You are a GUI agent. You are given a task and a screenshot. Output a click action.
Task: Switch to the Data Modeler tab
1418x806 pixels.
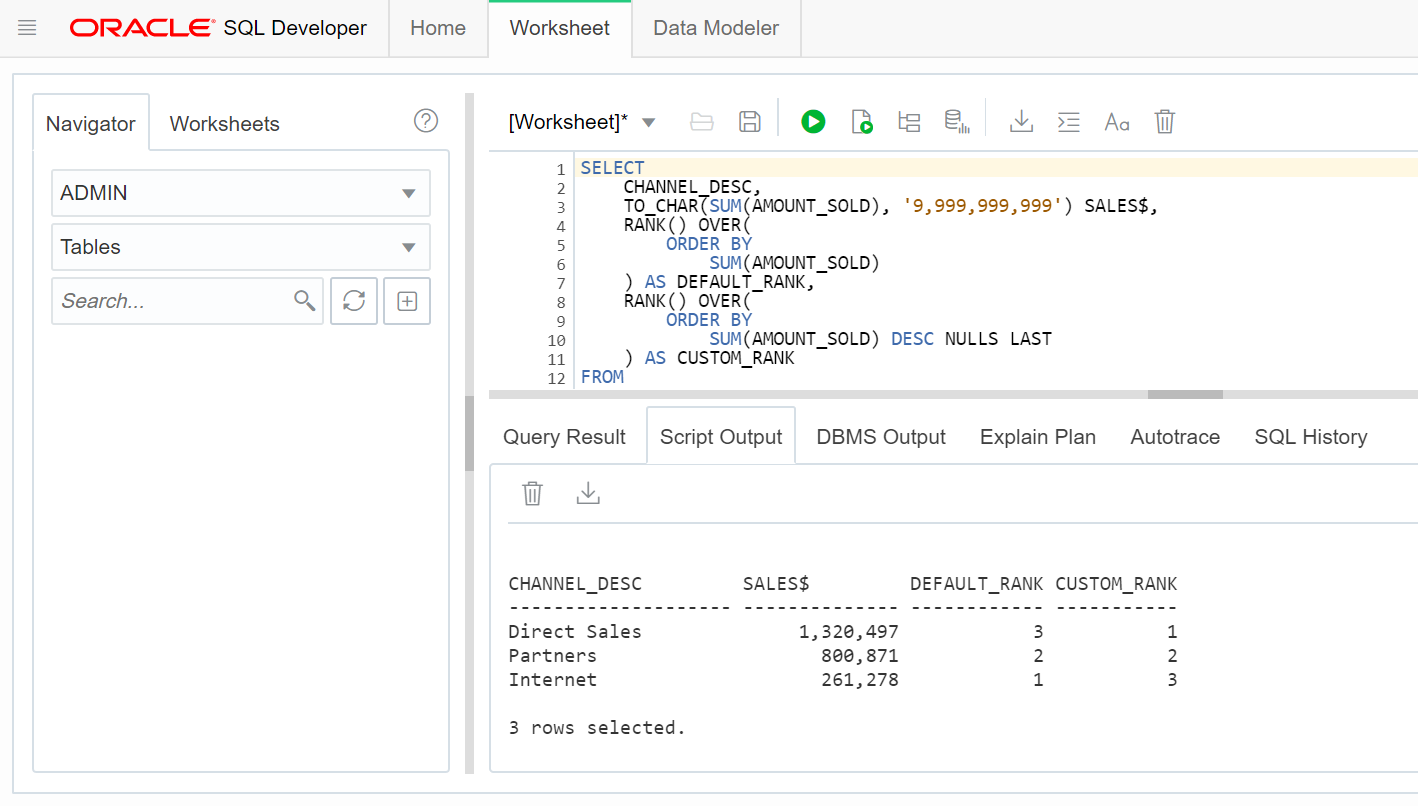716,28
